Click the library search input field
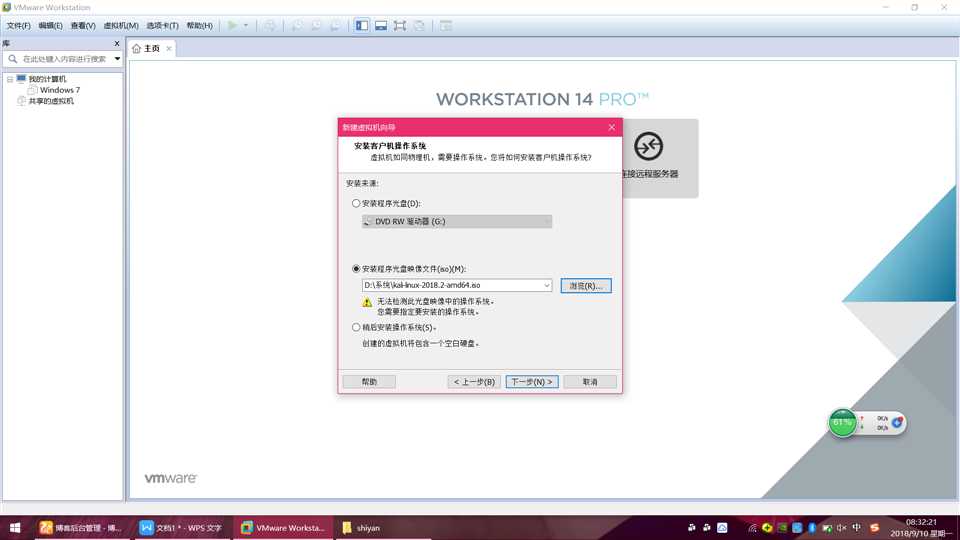This screenshot has height=540, width=960. [x=64, y=59]
